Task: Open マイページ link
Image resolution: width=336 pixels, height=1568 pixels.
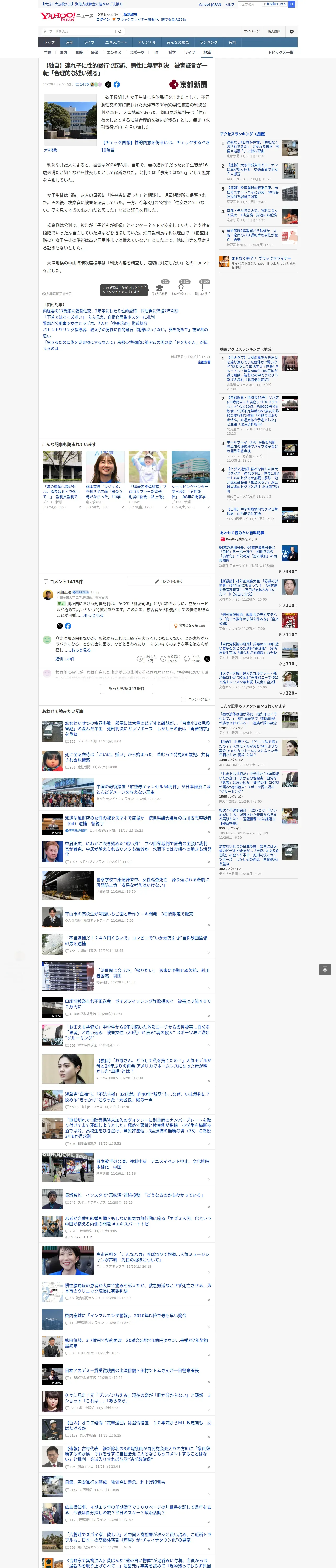Action: tap(252, 32)
